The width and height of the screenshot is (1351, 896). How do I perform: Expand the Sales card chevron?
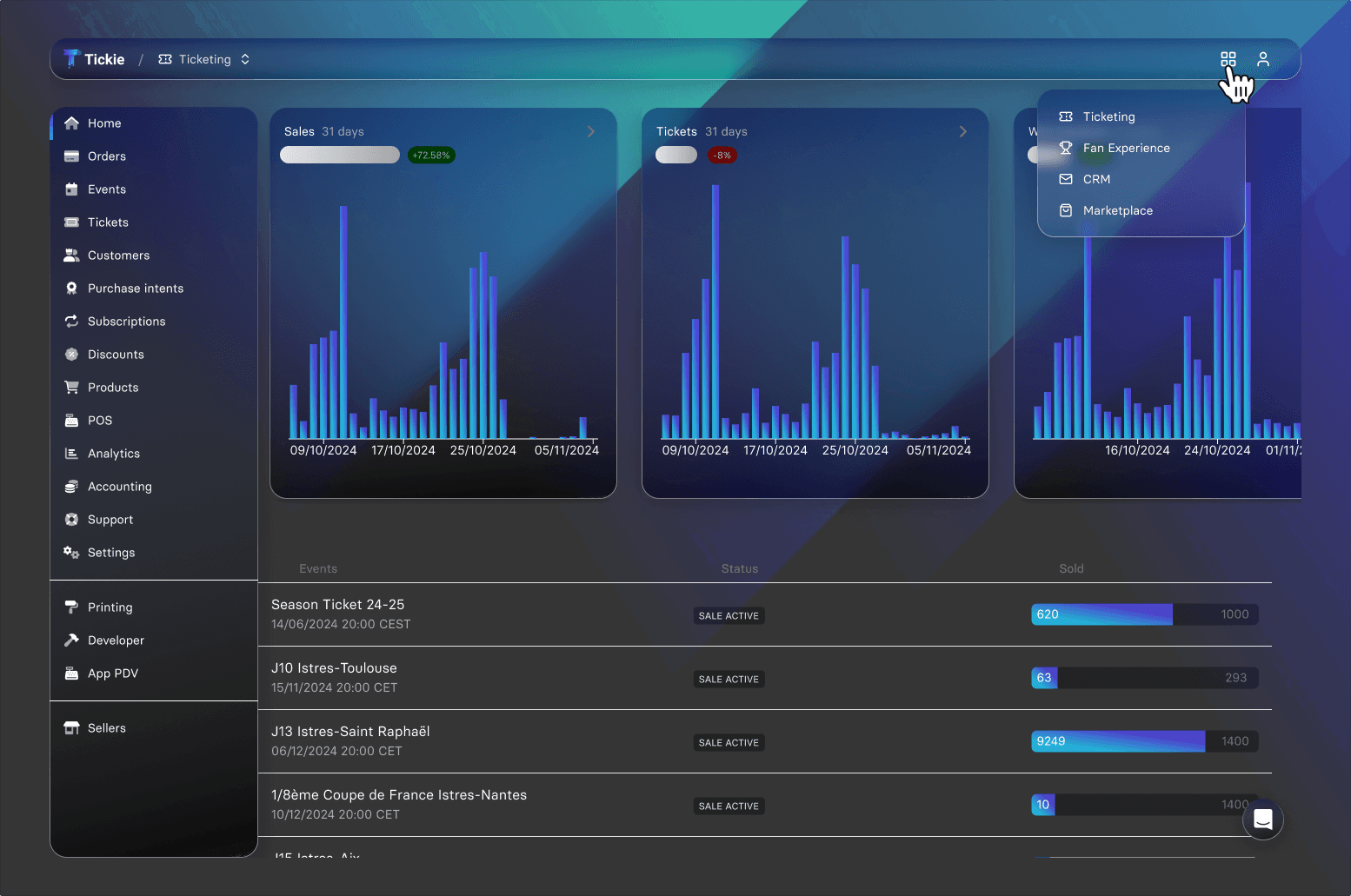[591, 131]
